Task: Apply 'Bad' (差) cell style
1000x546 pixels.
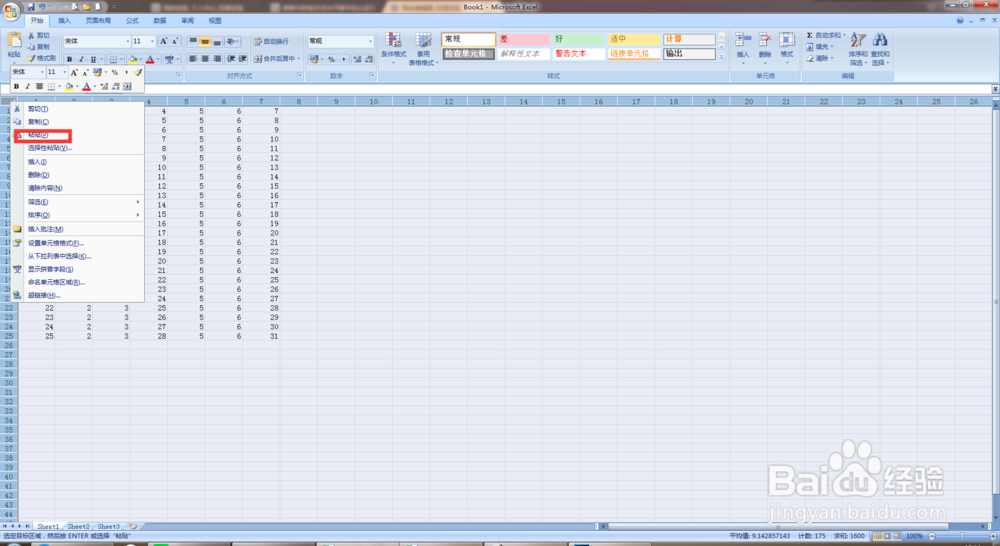Action: (x=524, y=39)
